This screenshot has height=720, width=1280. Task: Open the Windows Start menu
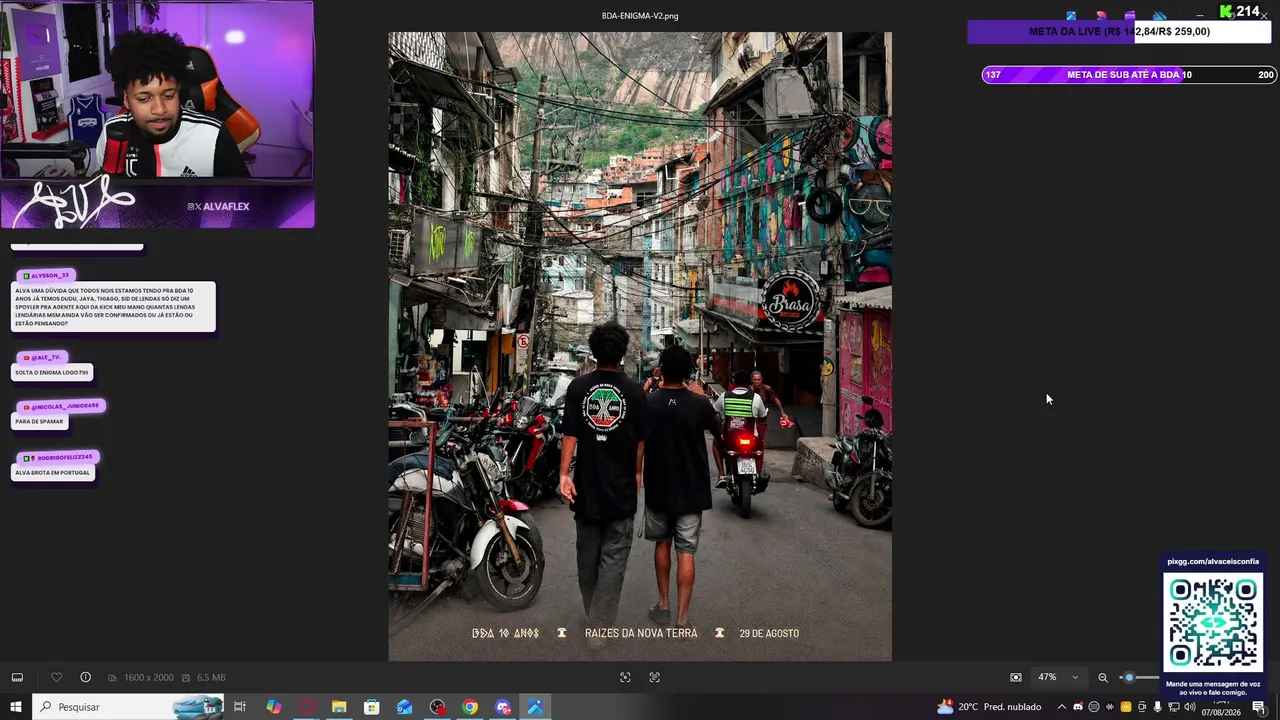[16, 707]
